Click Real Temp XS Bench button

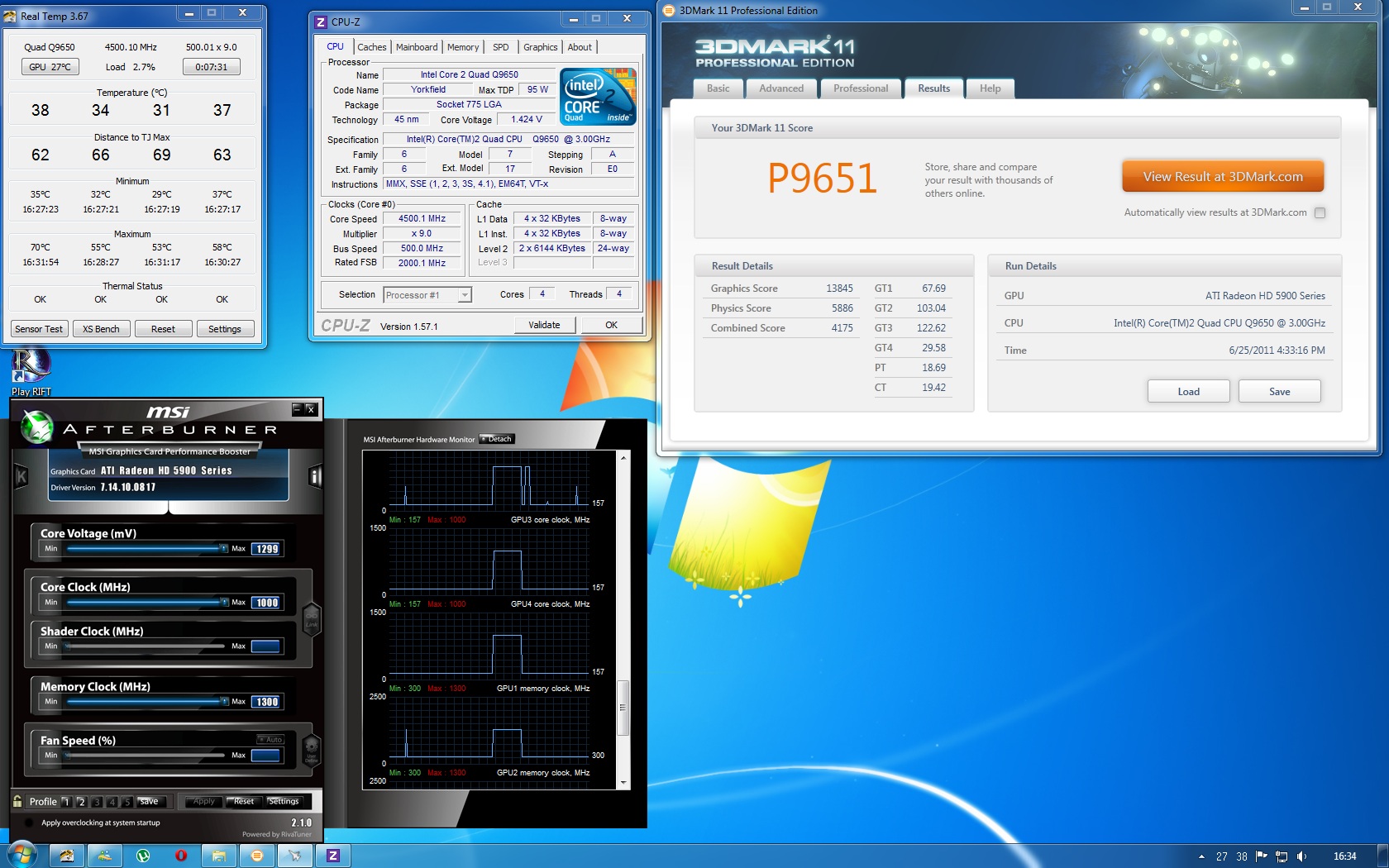click(x=101, y=329)
